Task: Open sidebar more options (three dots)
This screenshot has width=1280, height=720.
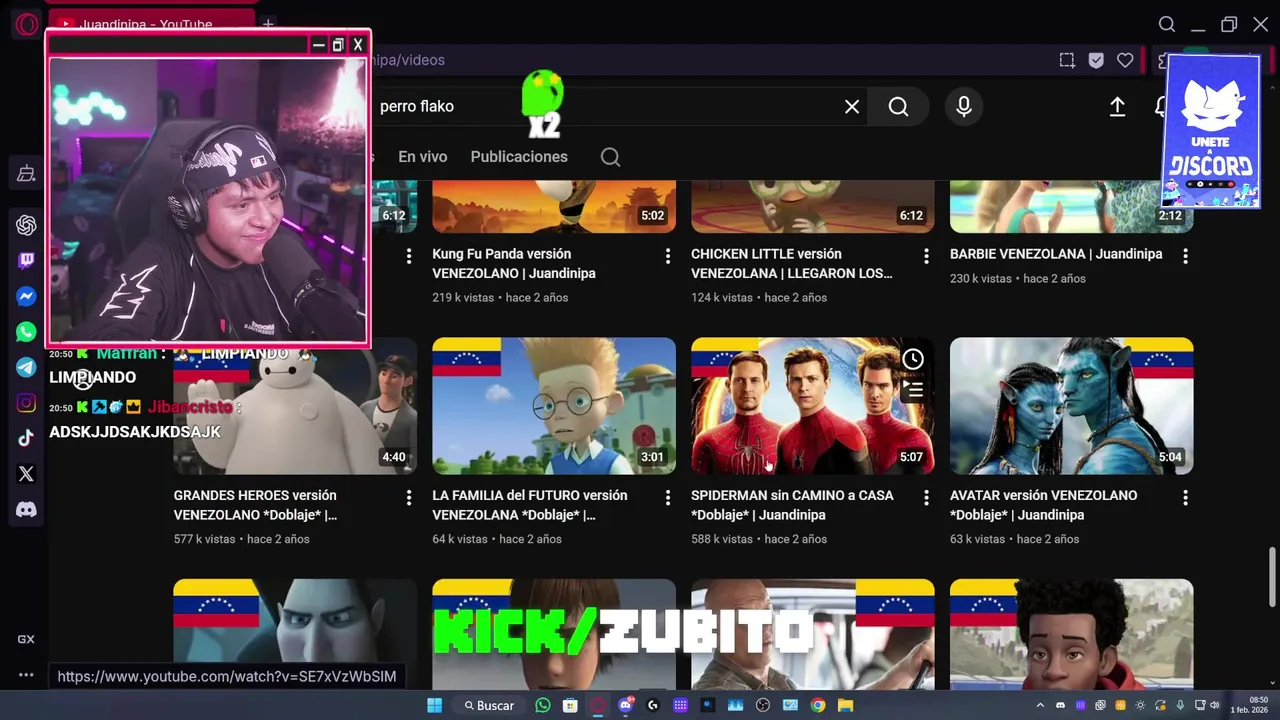Action: (x=26, y=675)
